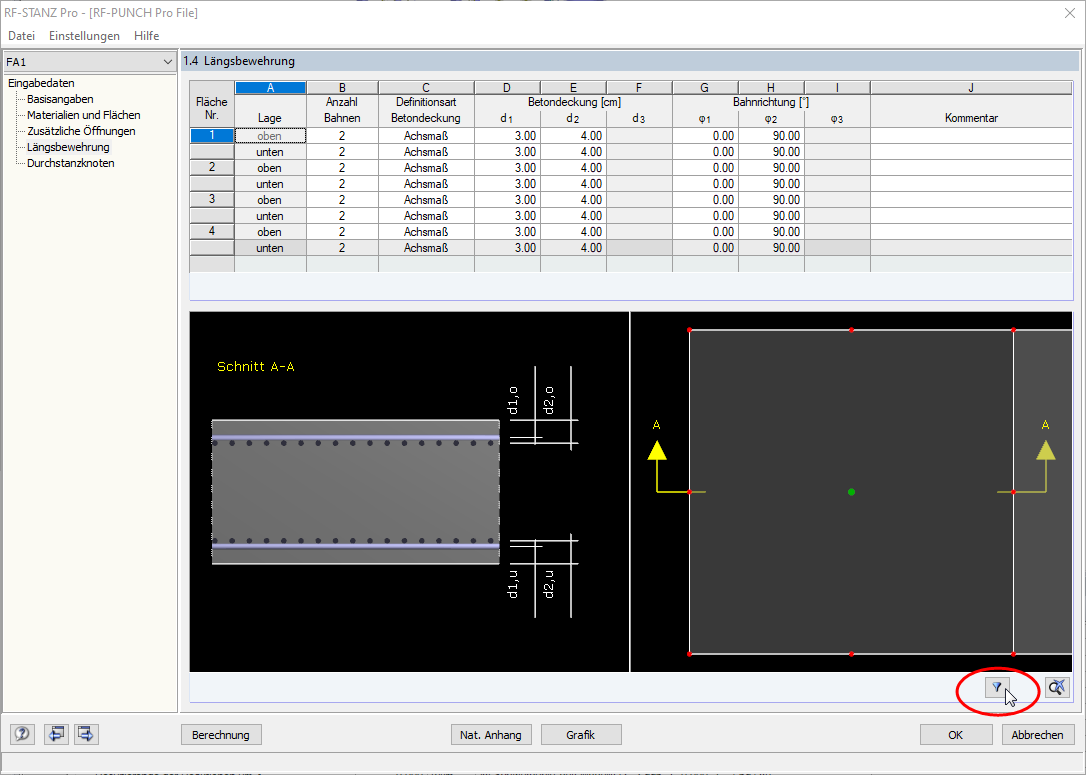Click the Nat. Anhang button
Image resolution: width=1086 pixels, height=775 pixels.
(491, 734)
